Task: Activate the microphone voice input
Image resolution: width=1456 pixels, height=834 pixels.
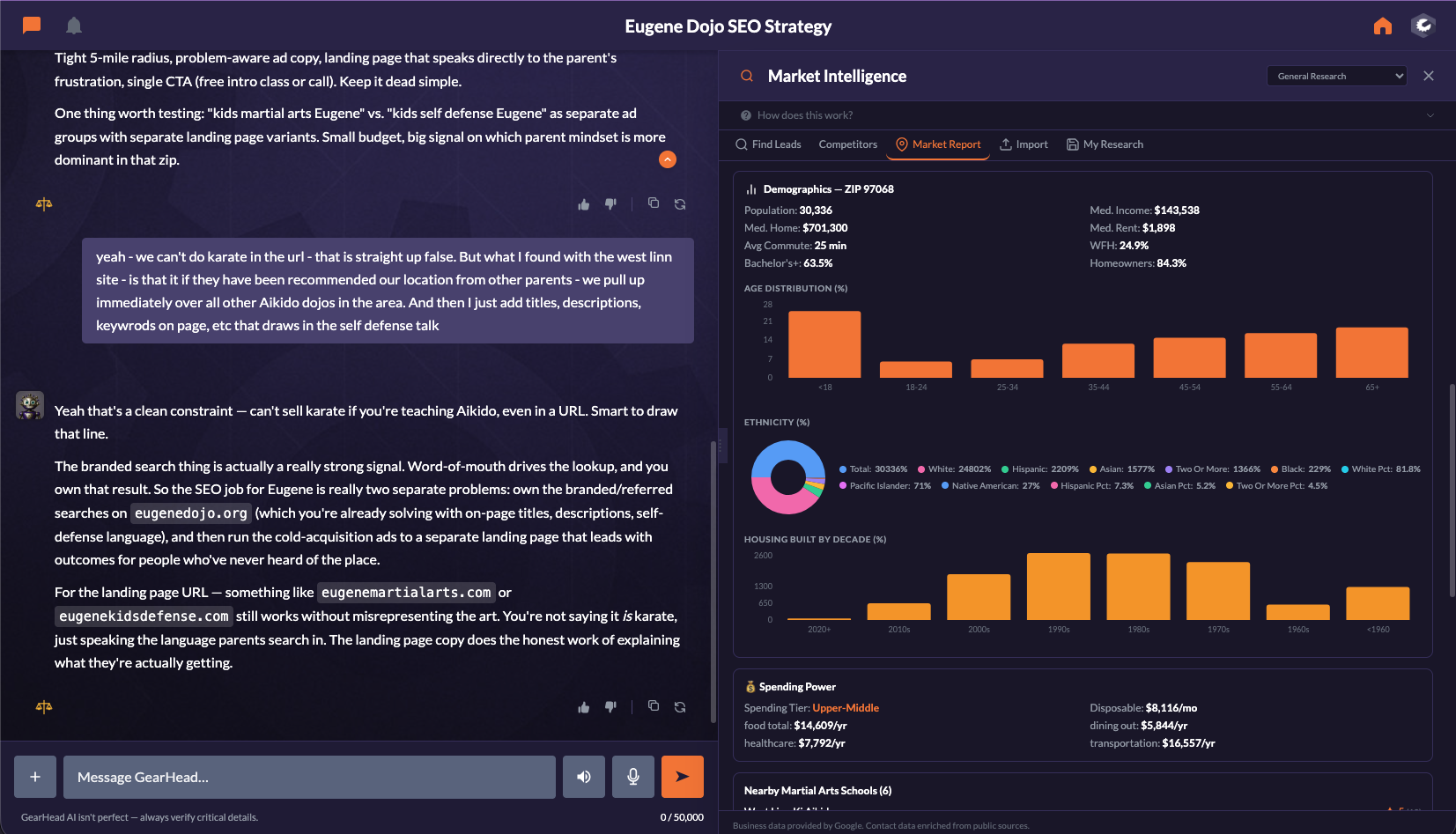Action: click(x=633, y=777)
